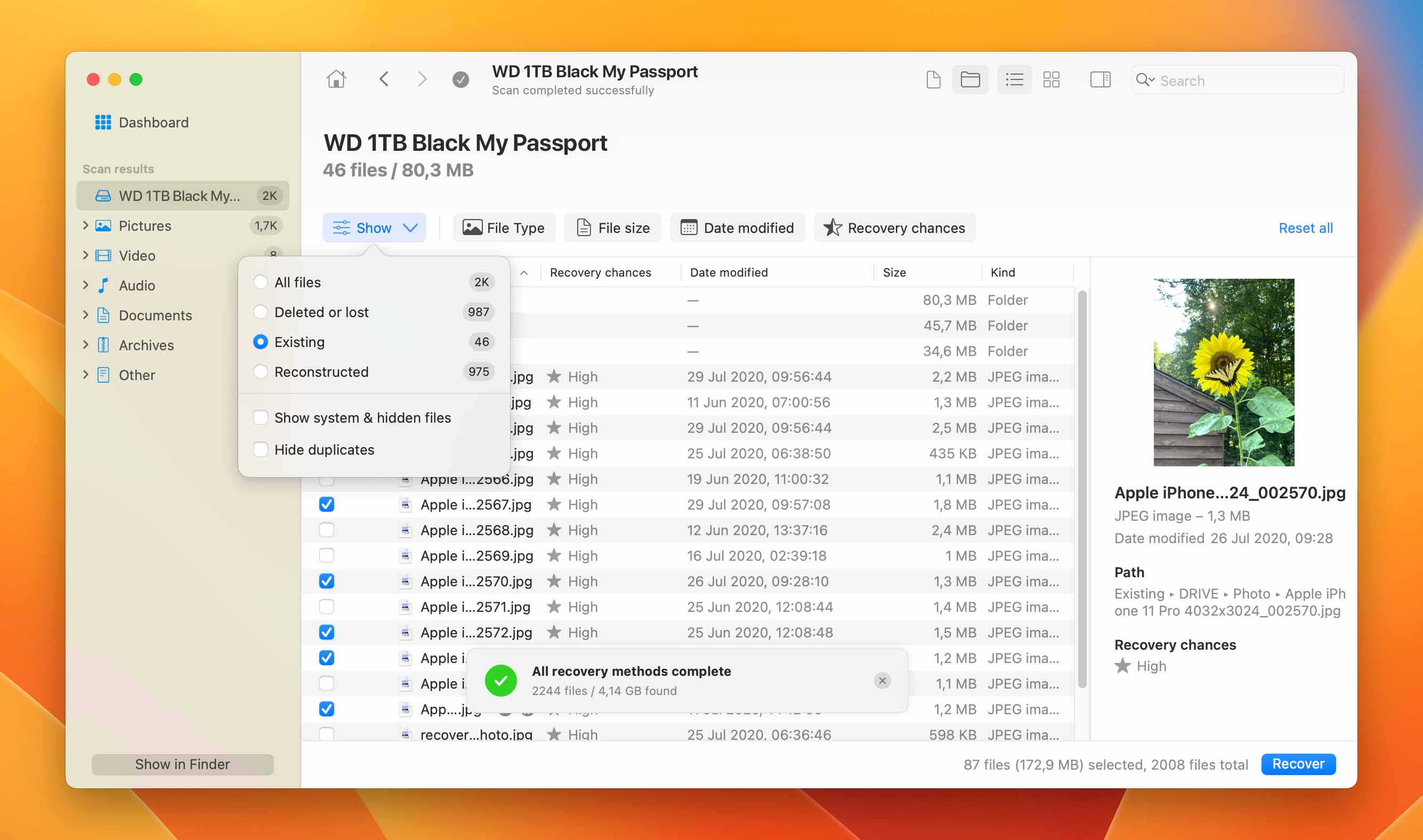Uncheck the Apple i...2570.jpg checkbox
Screen dimensions: 1423x840
327,581
